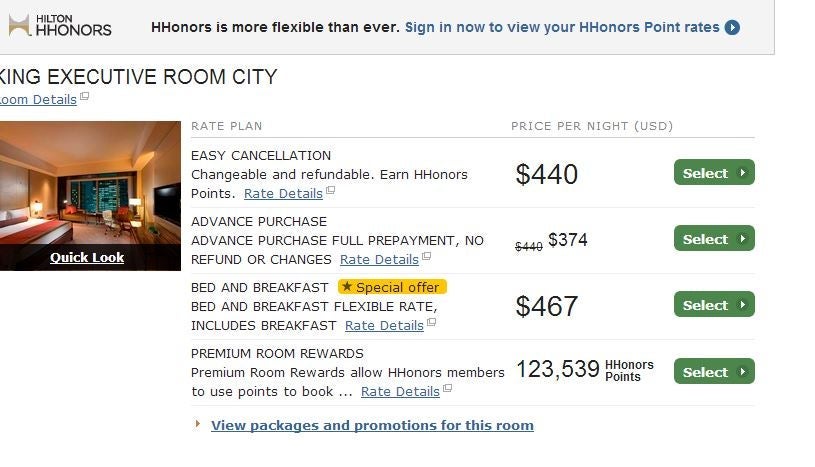Open Quick Look on room photo
The width and height of the screenshot is (815, 467).
click(87, 257)
